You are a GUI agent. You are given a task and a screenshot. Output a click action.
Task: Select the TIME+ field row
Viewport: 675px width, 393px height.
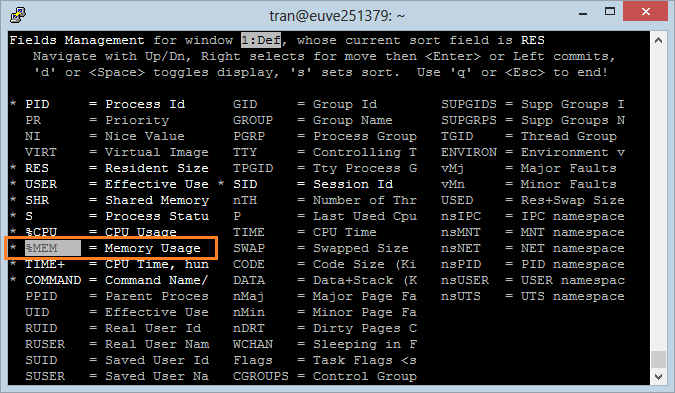117,264
